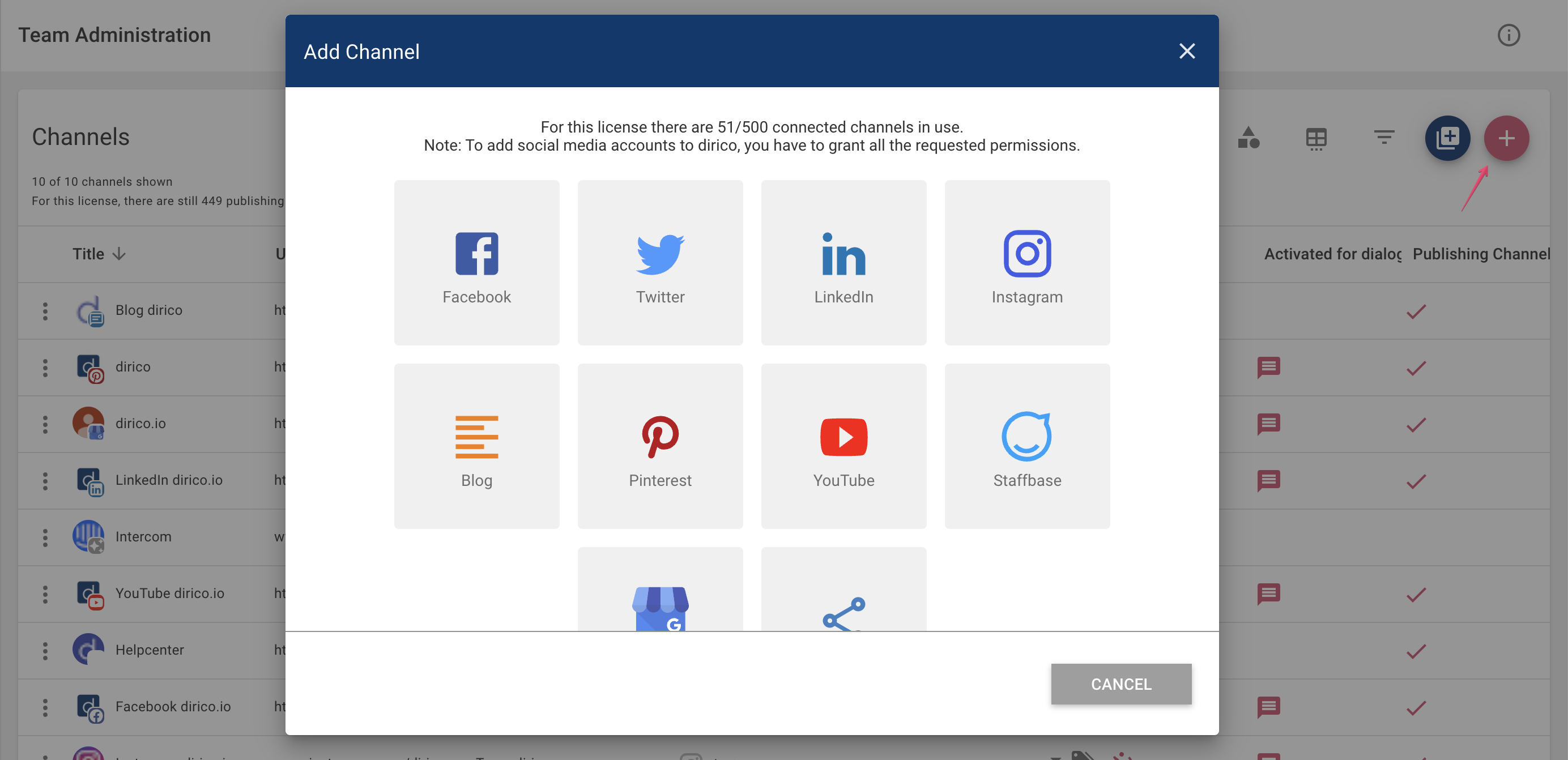Click publishing checkmark in Blog dirico row
1568x760 pixels.
1416,311
